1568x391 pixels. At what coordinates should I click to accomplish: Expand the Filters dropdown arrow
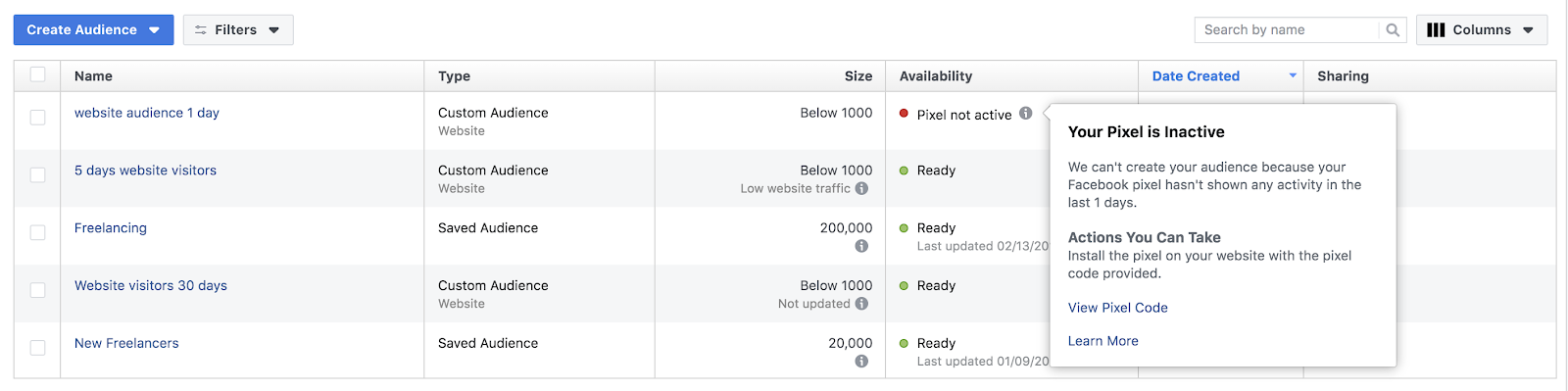pos(273,30)
